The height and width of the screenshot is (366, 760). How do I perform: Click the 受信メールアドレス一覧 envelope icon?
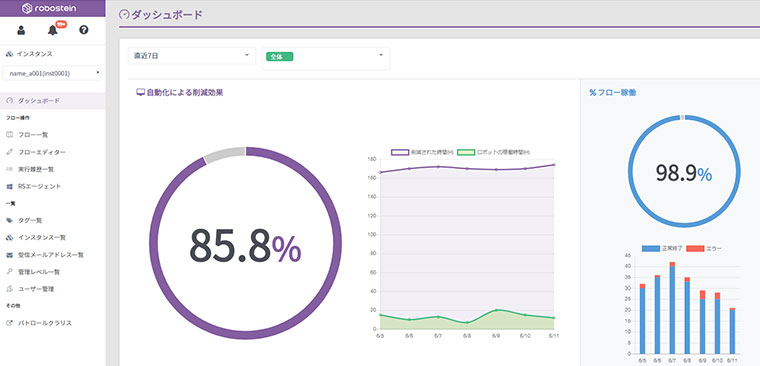[x=9, y=255]
